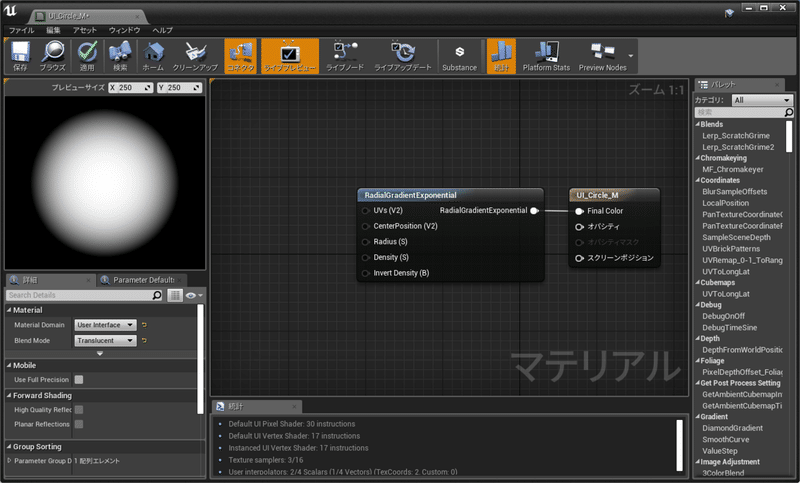This screenshot has width=800, height=483.
Task: Open the ヘルプ (Help) menu
Action: pyautogui.click(x=162, y=30)
